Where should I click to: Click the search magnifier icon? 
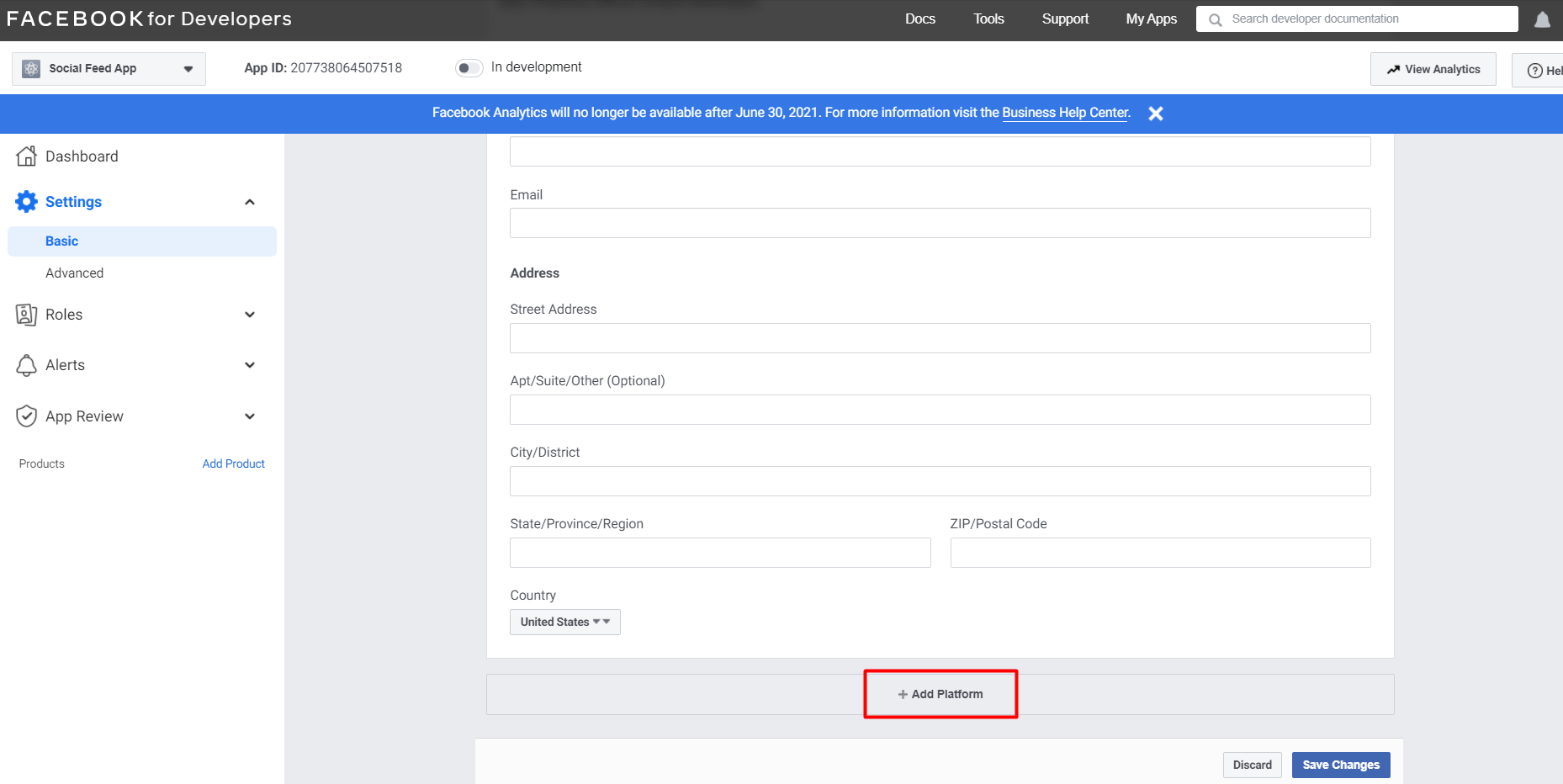1215,19
